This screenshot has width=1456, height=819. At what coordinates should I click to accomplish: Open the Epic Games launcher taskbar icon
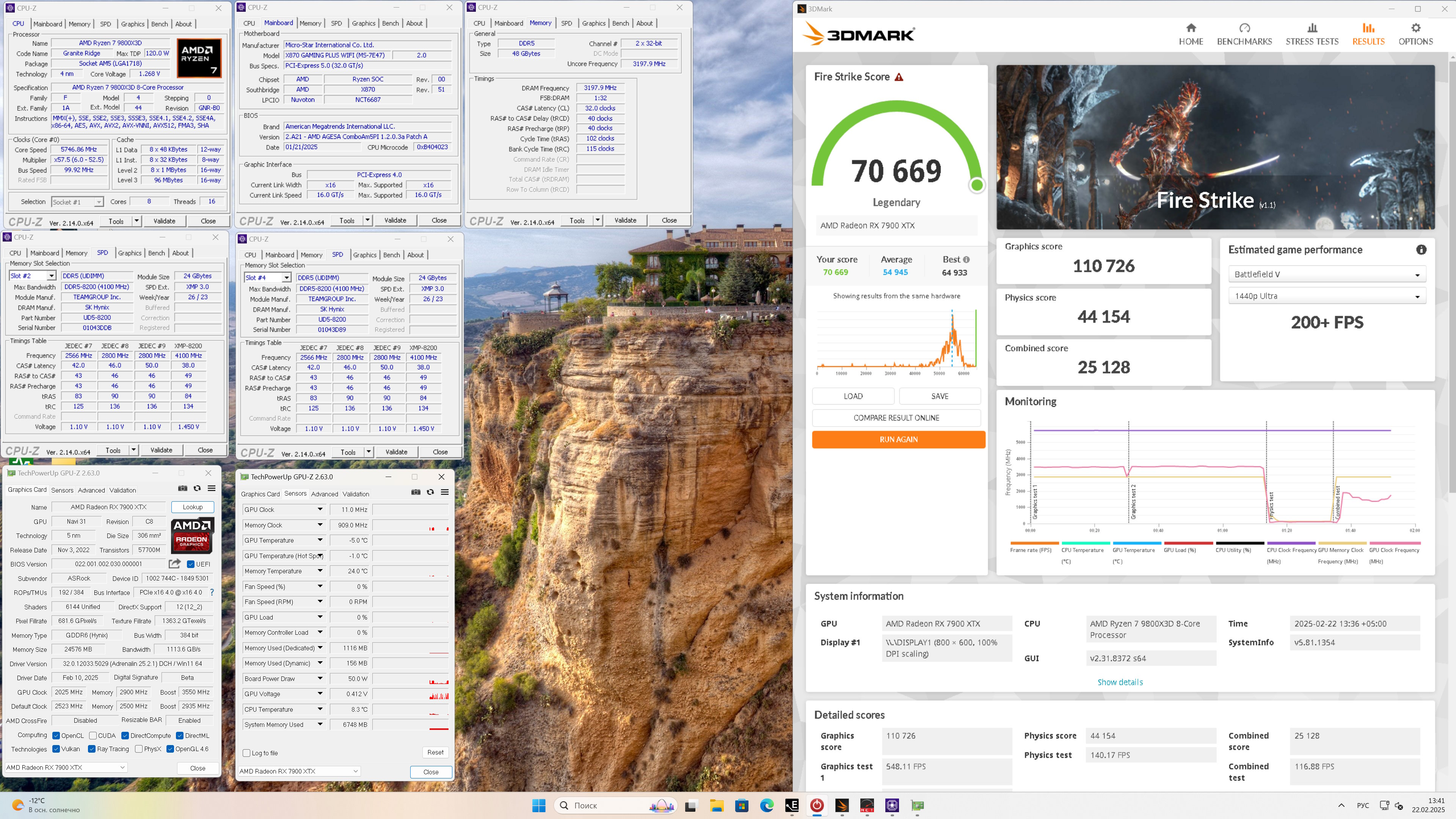pos(792,805)
